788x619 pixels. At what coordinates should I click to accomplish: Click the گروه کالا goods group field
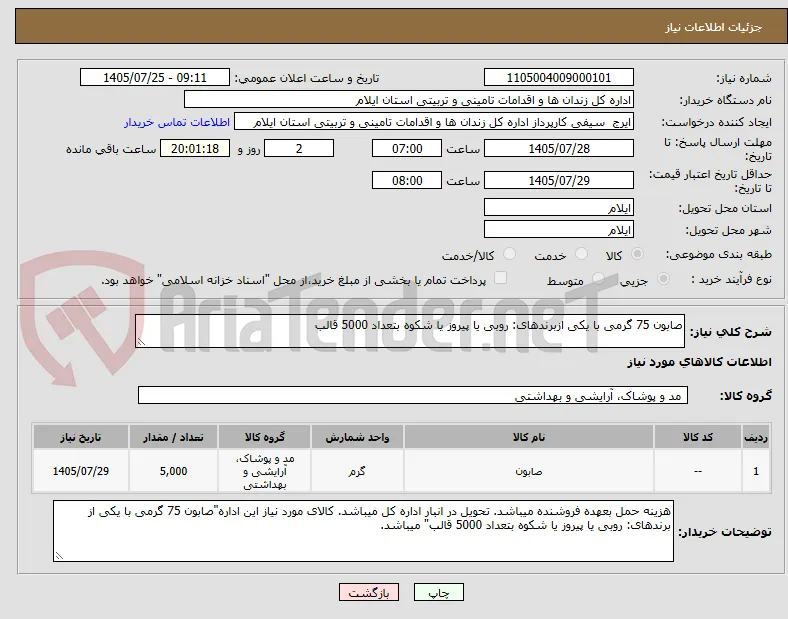pyautogui.click(x=413, y=395)
